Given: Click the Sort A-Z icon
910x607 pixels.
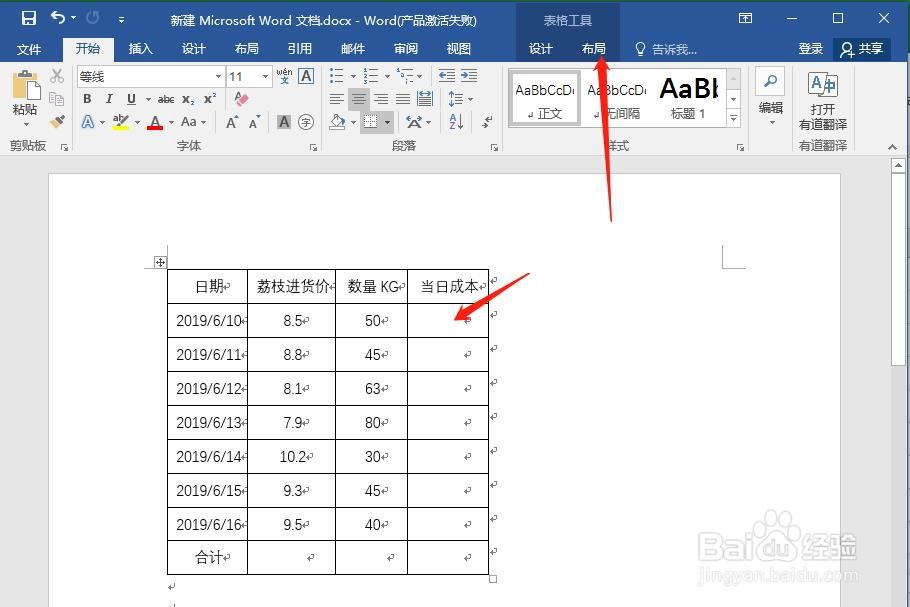Looking at the screenshot, I should point(456,122).
